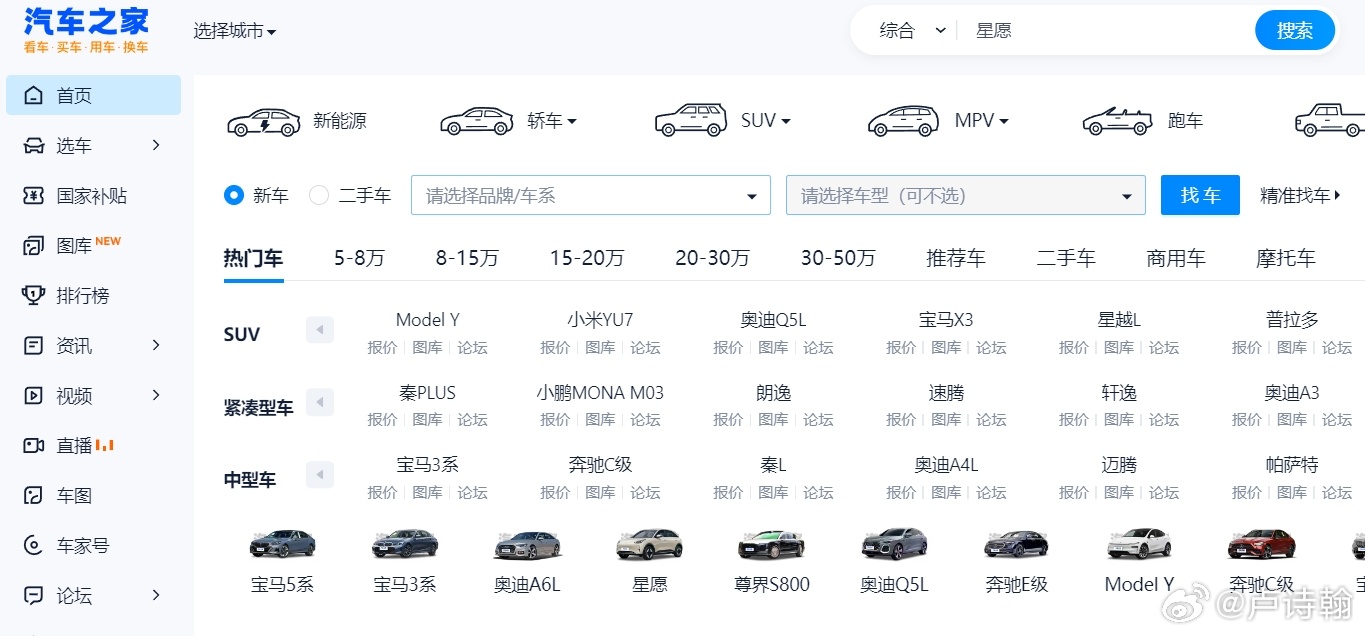
Task: Click 图库 under 奥迪Q5L in SUV row
Action: click(x=773, y=348)
